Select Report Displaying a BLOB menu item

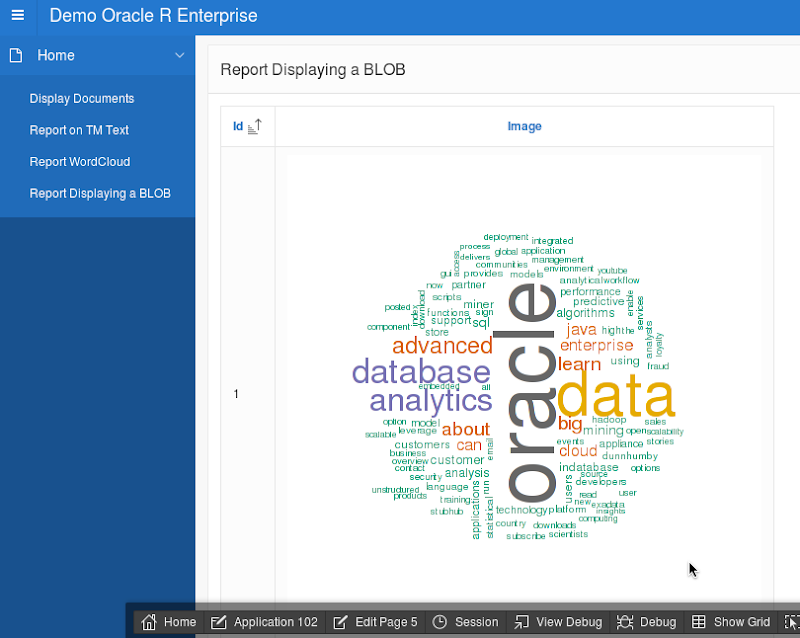[100, 193]
